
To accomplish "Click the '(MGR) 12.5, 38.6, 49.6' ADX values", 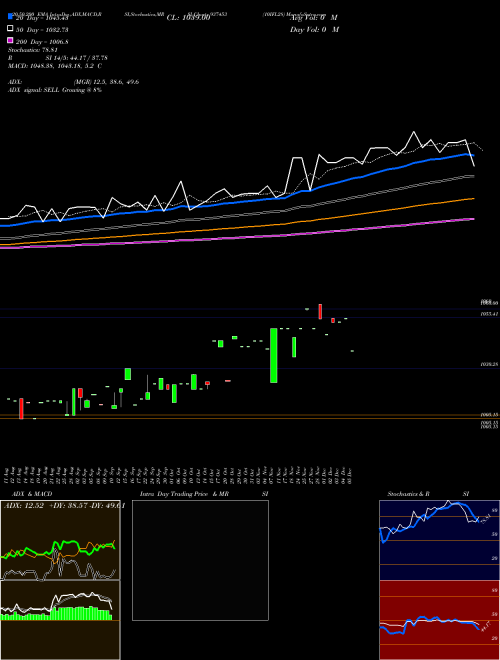I will [x=106, y=82].
